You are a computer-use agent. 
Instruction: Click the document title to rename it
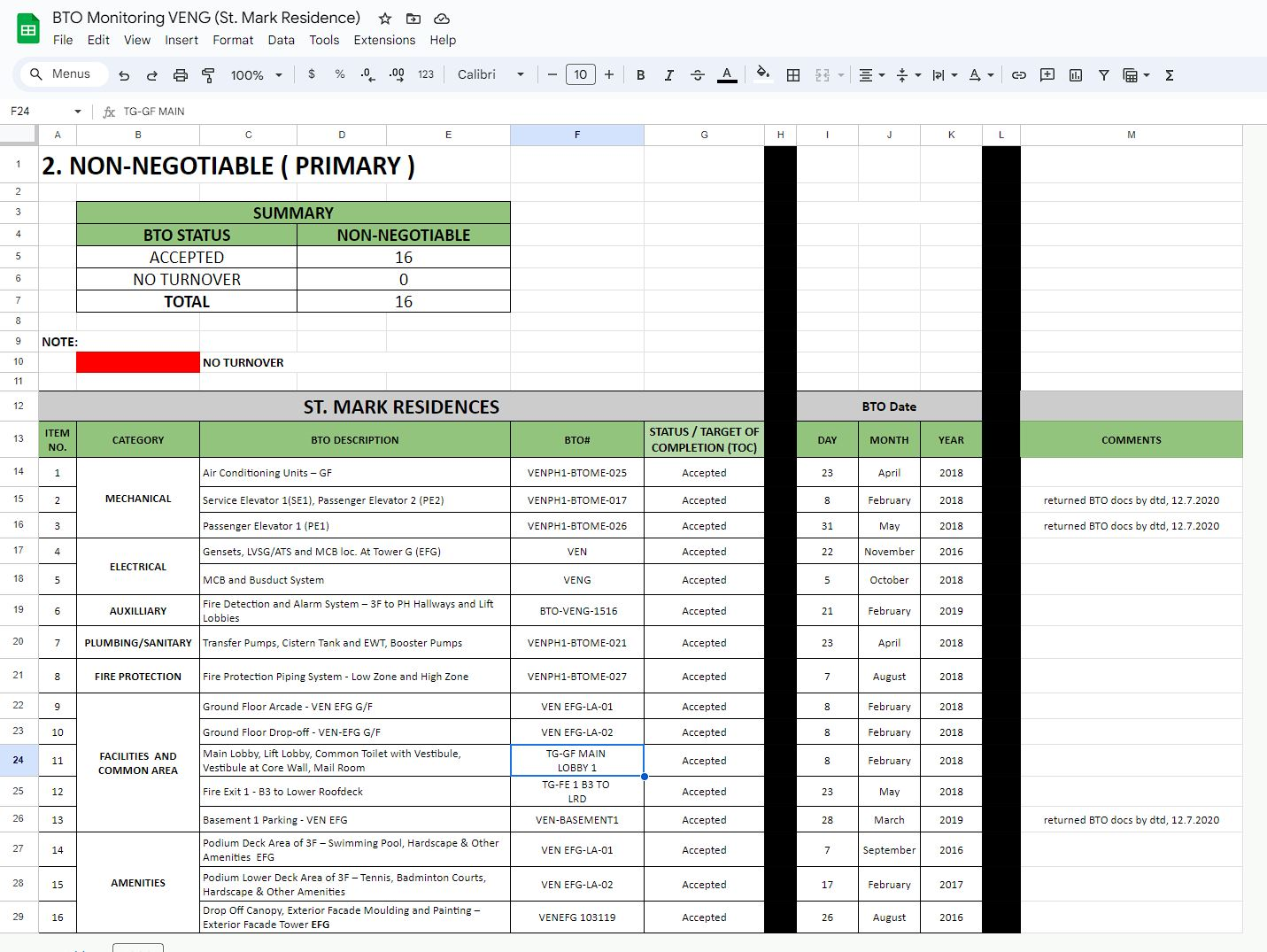click(206, 18)
